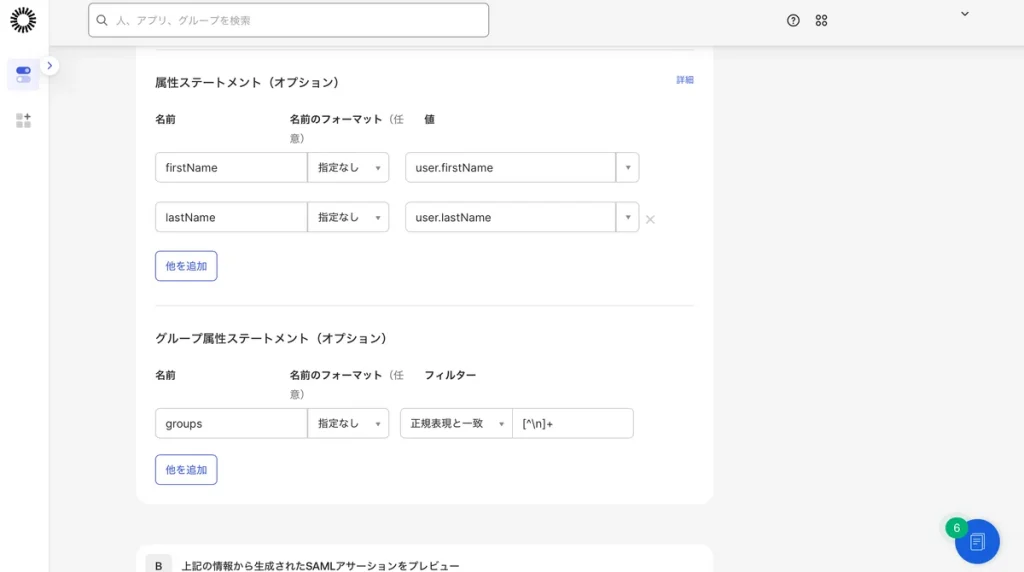The height and width of the screenshot is (572, 1024).
Task: Open the help question mark icon
Action: click(x=793, y=20)
